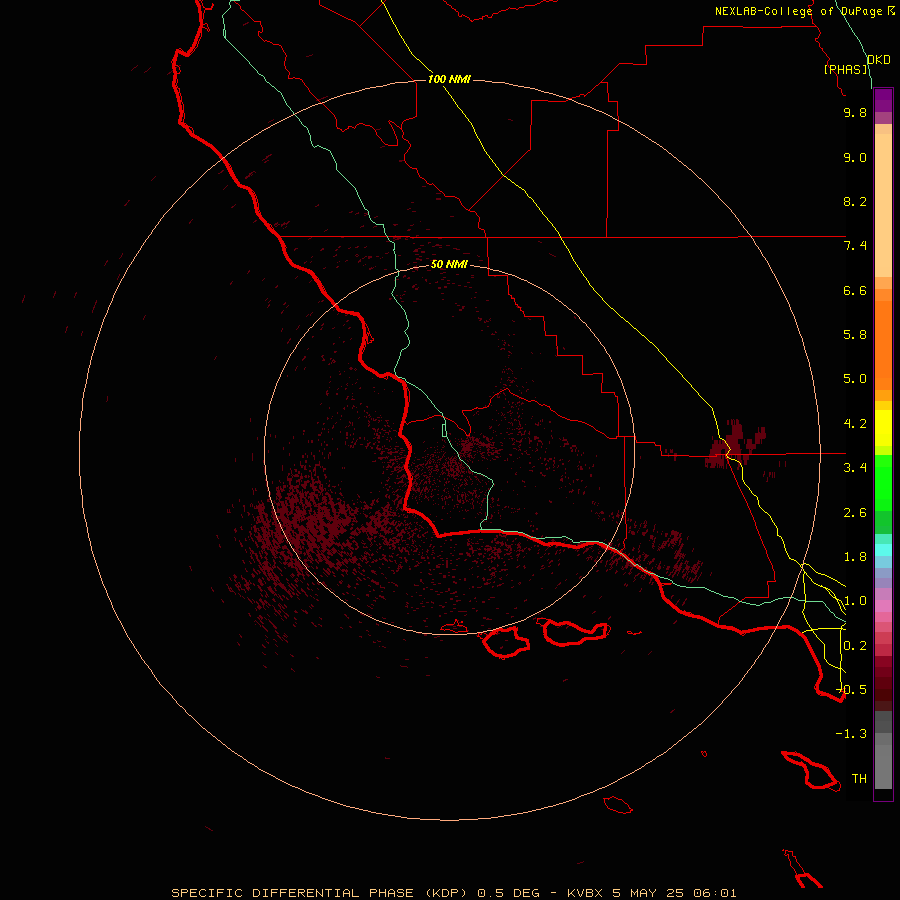
Task: Click the DKD product label
Action: (x=878, y=59)
